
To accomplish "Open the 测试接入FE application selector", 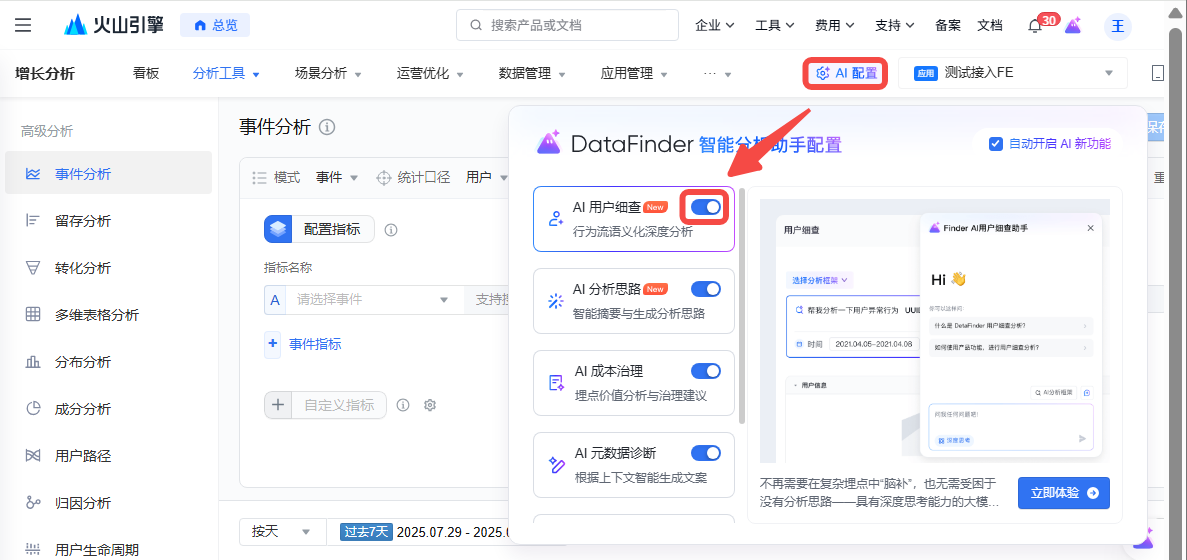I will (1013, 73).
